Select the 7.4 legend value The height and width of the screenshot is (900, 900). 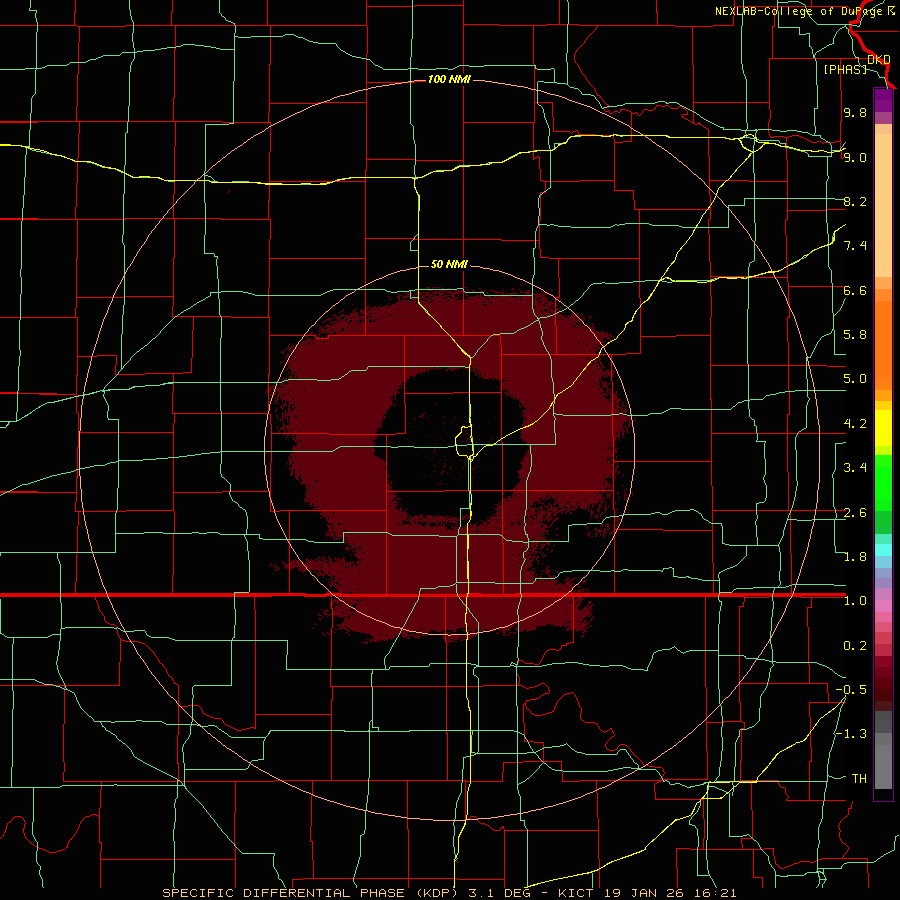tap(855, 246)
